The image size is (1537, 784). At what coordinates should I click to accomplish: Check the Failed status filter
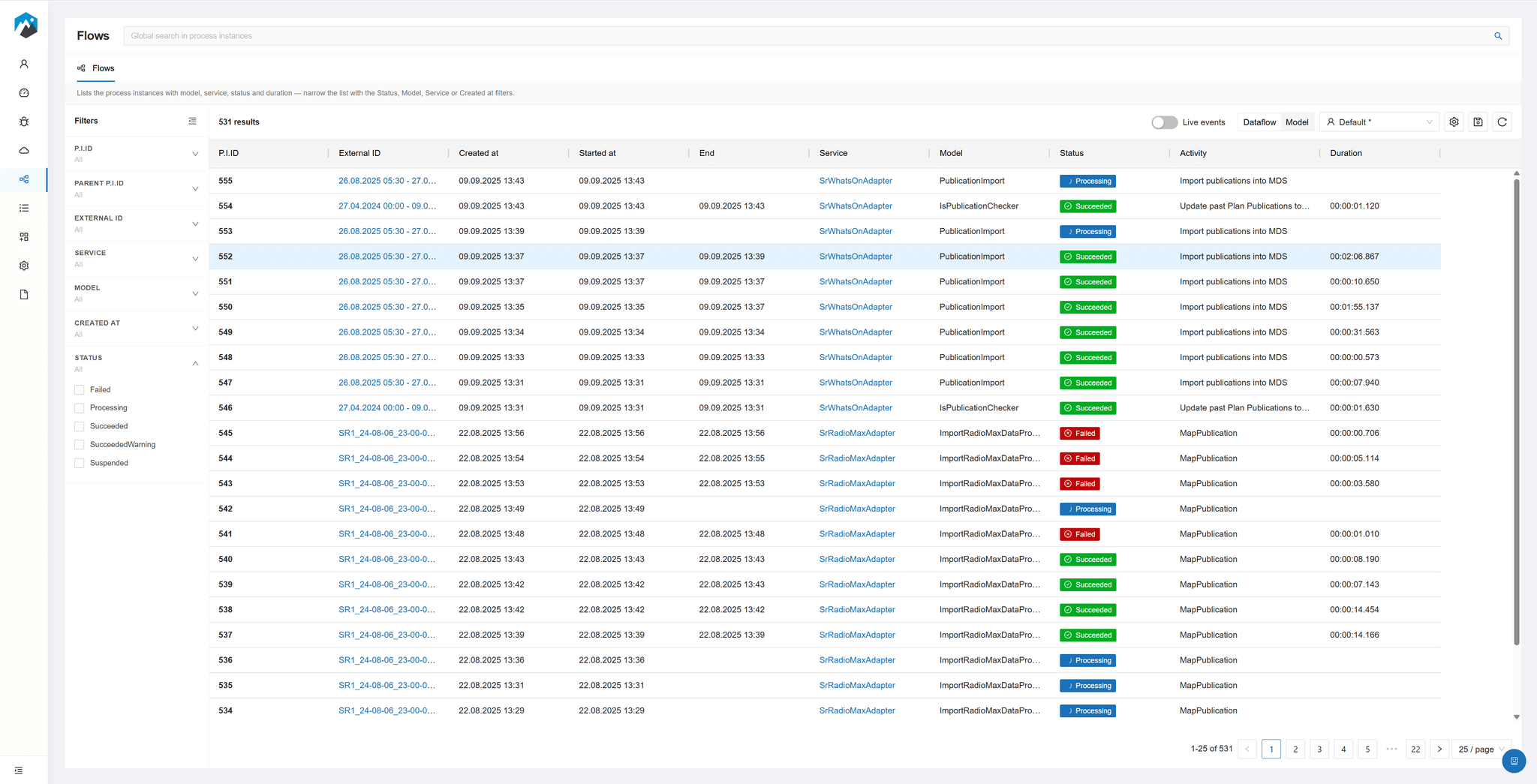[x=80, y=390]
